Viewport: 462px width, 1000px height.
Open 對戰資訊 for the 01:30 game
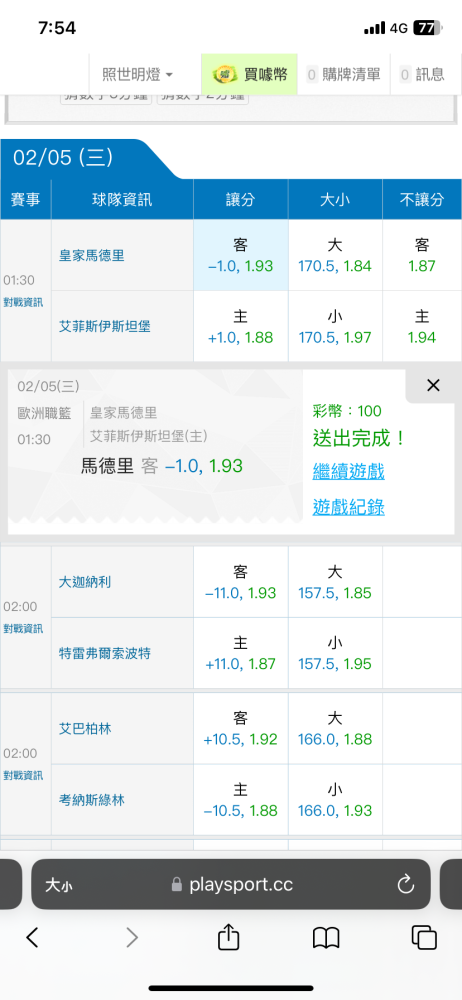24,302
